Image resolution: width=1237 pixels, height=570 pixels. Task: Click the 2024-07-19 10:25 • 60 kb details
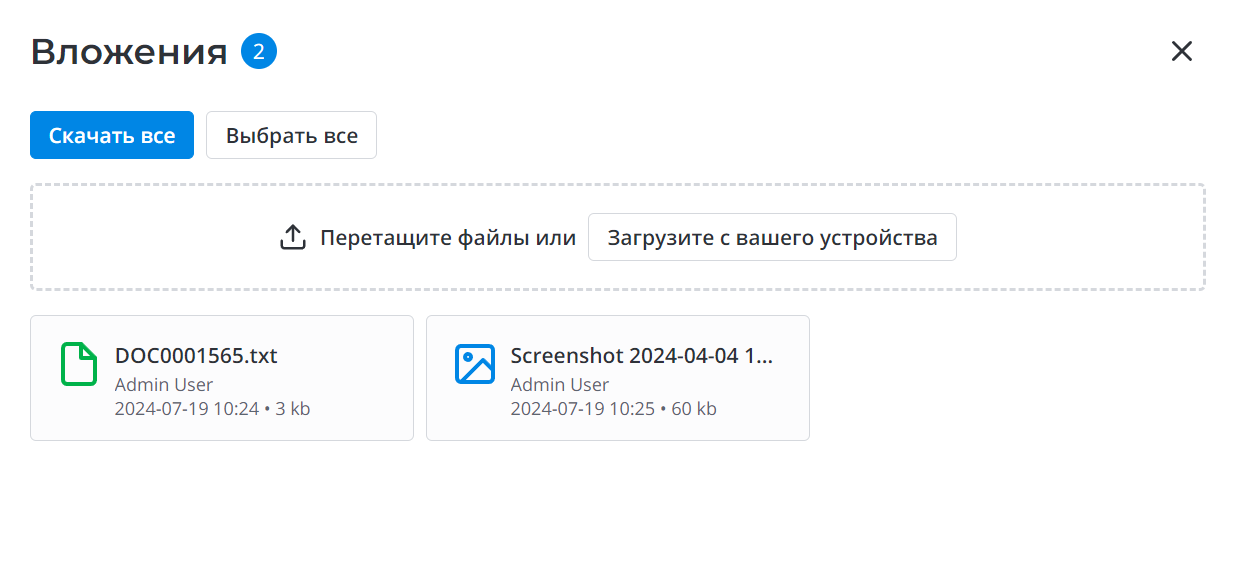(x=613, y=408)
